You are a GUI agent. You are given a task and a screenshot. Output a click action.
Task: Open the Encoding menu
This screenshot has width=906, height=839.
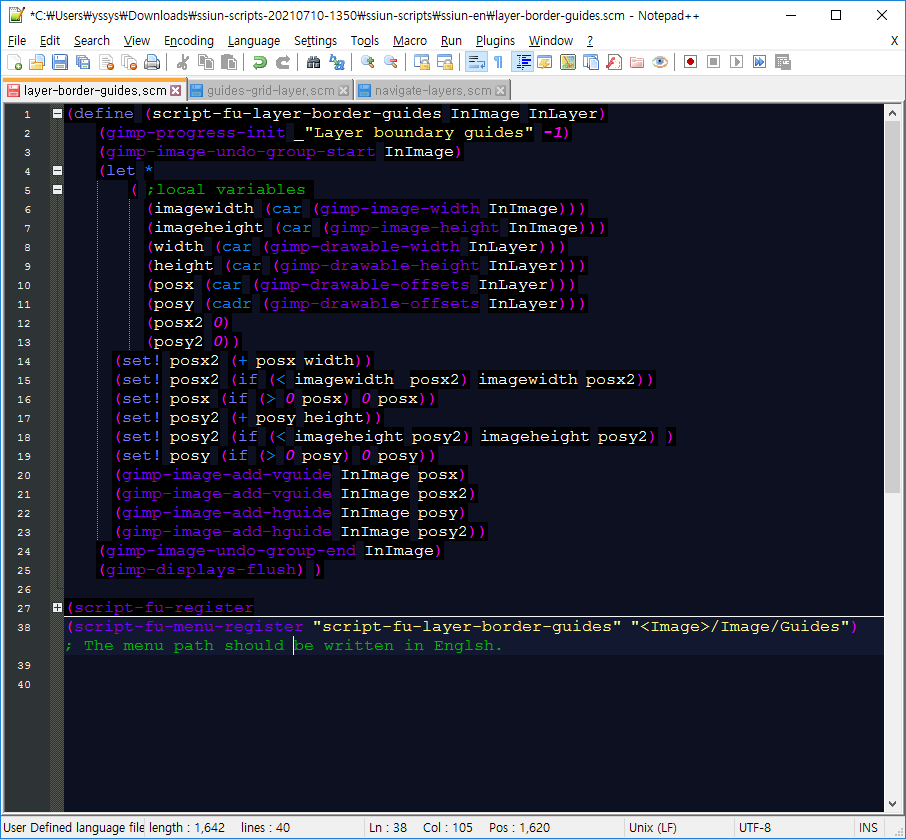188,40
